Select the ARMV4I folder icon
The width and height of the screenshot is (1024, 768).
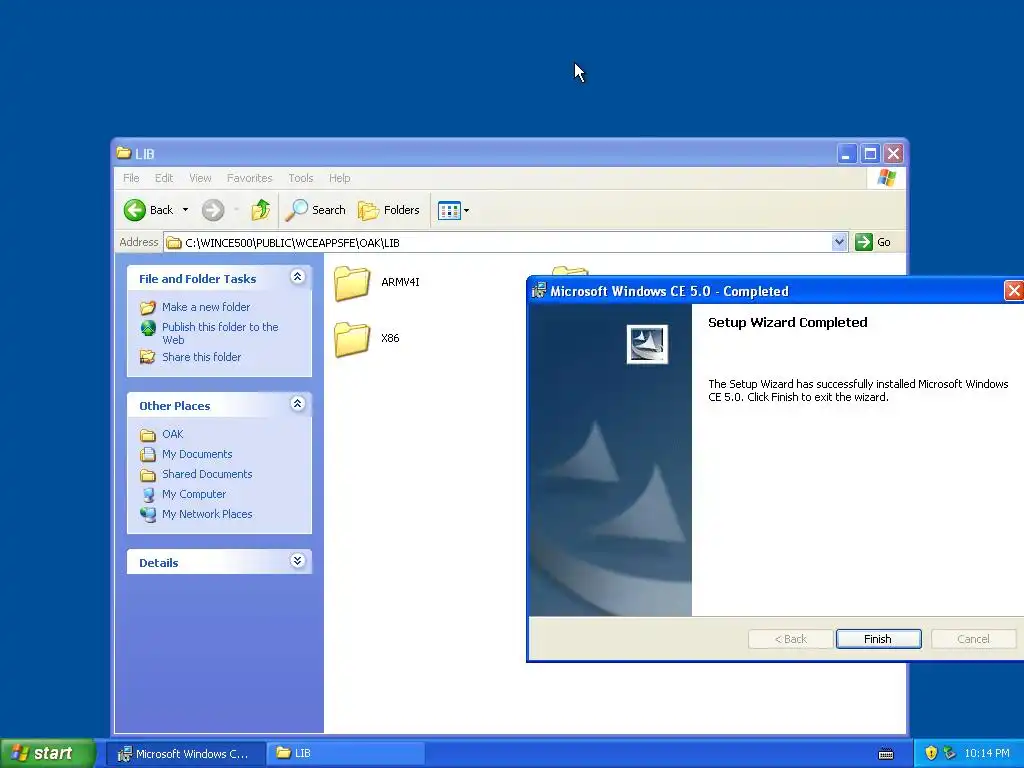click(x=352, y=283)
